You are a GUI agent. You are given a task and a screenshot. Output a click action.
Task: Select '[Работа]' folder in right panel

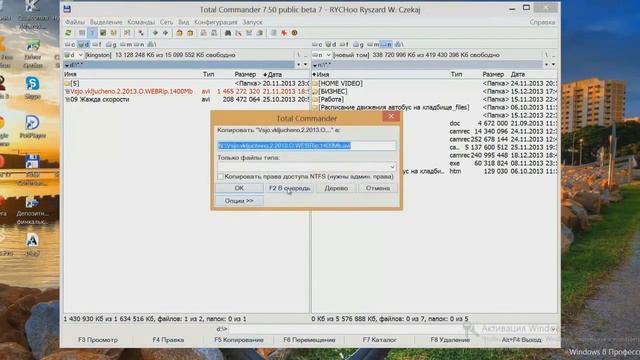point(434,99)
